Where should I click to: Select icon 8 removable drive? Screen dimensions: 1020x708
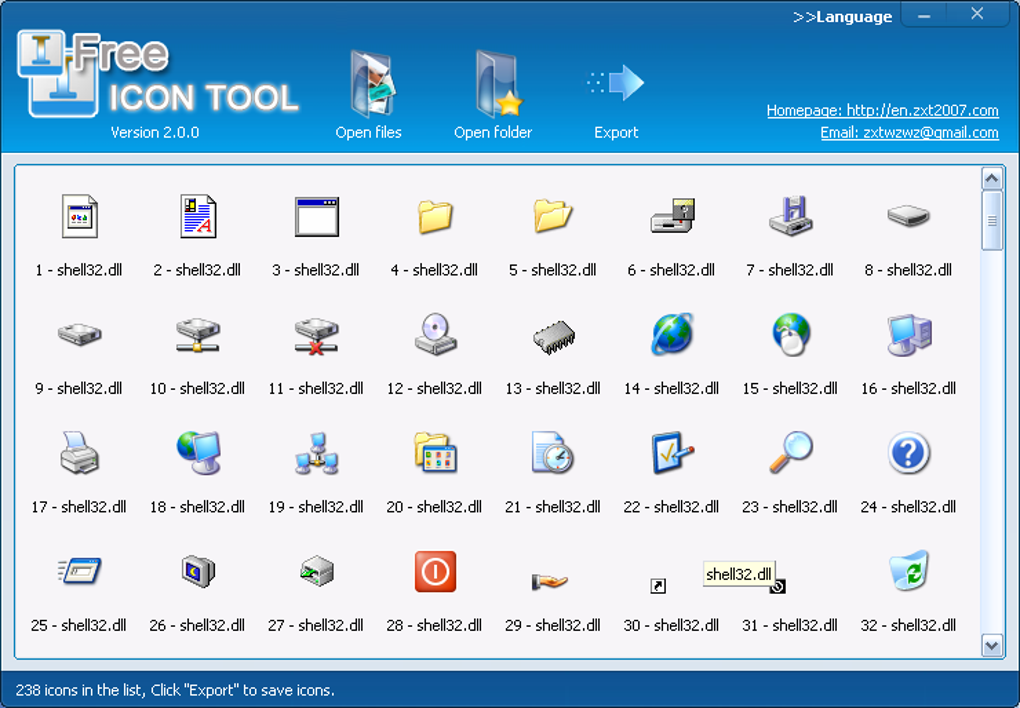(909, 216)
